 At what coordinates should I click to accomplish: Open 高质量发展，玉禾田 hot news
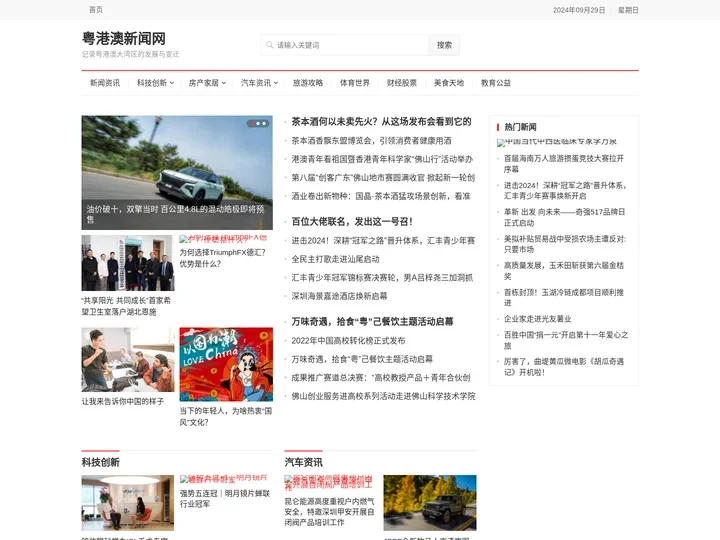click(x=564, y=270)
